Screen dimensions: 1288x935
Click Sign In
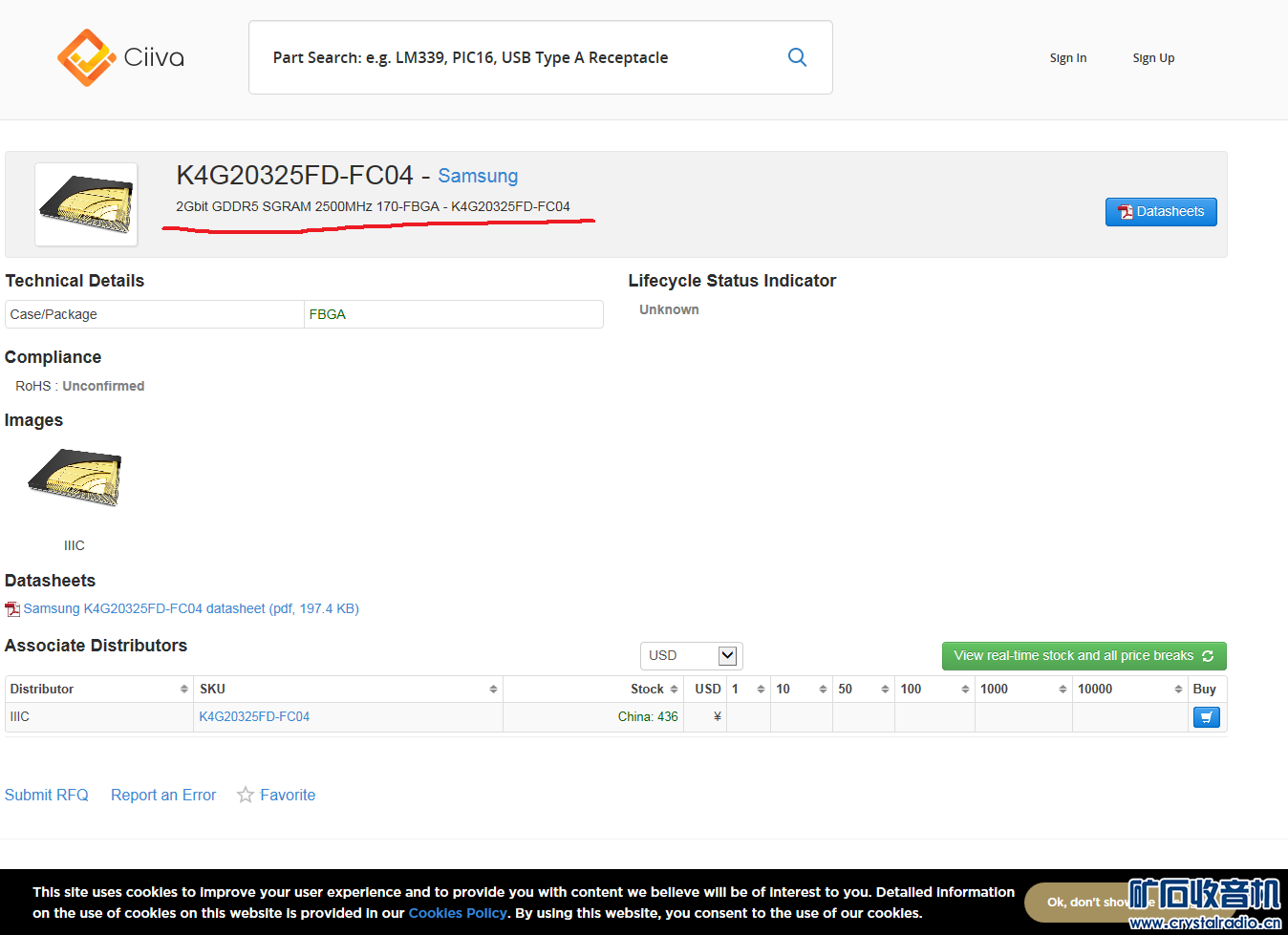1068,58
